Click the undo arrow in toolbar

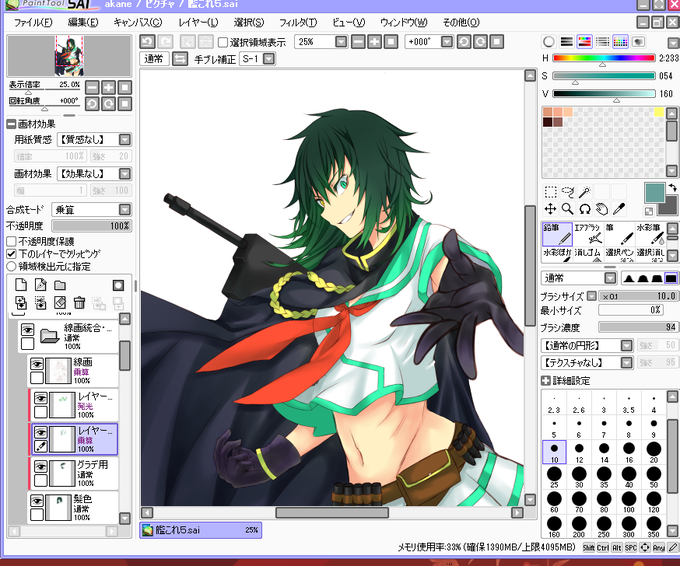[147, 42]
